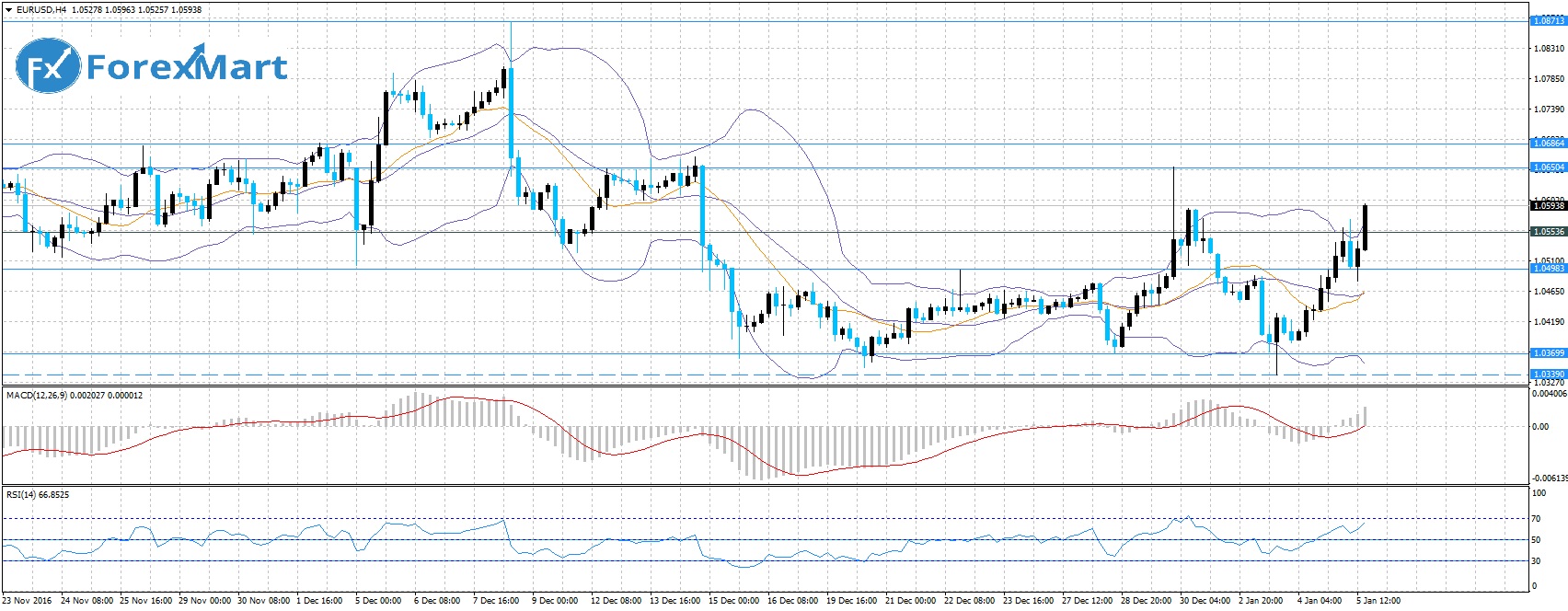Click the RSI scale value 70
This screenshot has height=611, width=1568.
click(1536, 519)
